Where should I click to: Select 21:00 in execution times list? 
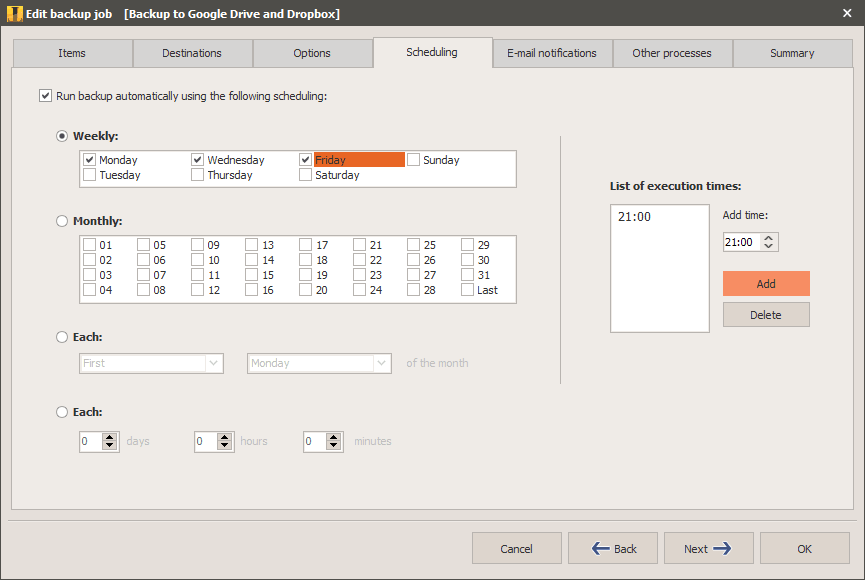coord(635,217)
